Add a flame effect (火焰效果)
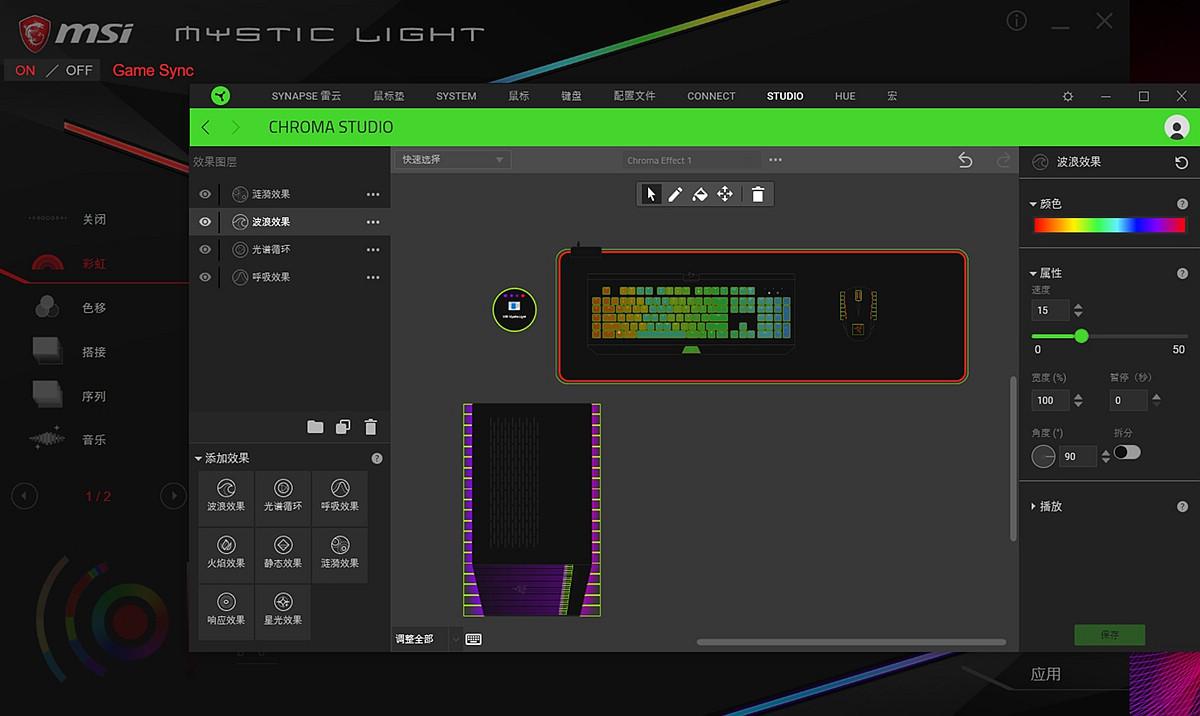This screenshot has width=1200, height=716. point(226,555)
